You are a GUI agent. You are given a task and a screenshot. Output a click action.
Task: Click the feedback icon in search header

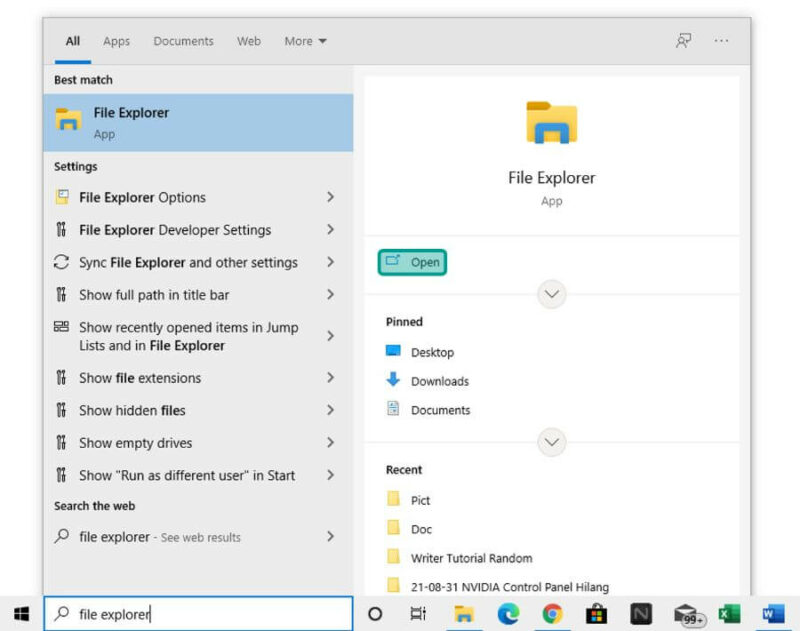coord(684,41)
